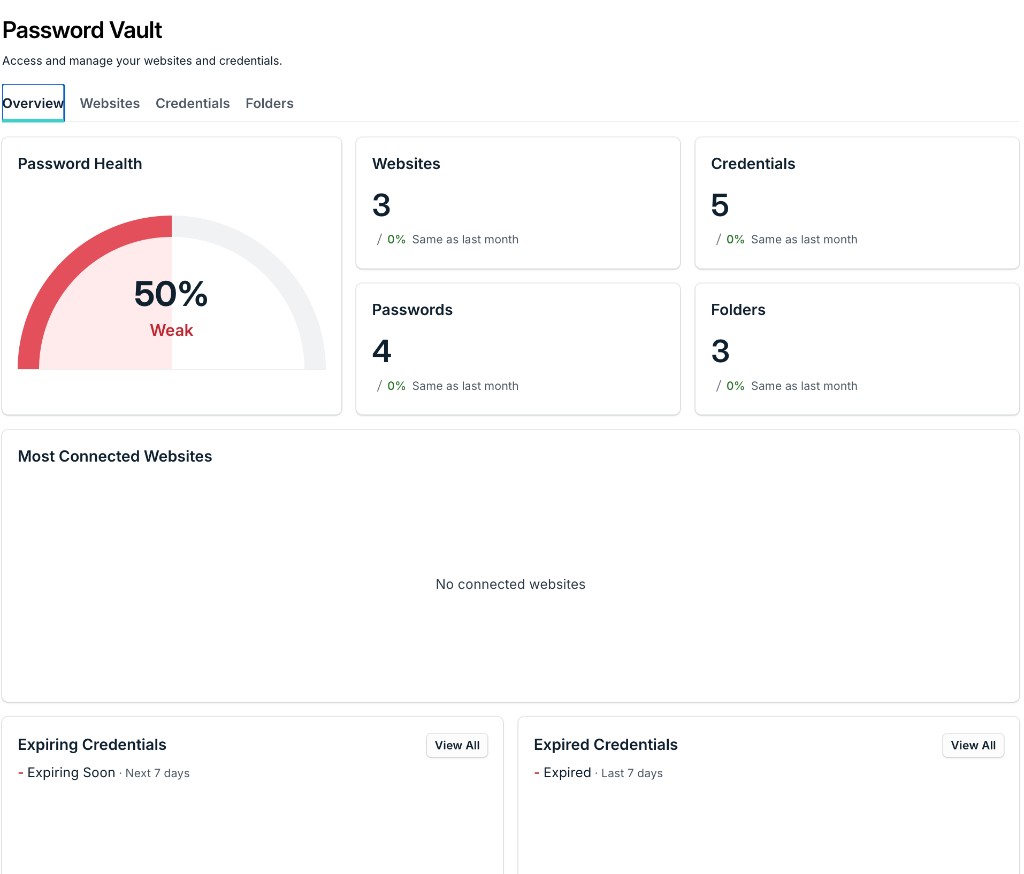This screenshot has width=1024, height=874.
Task: Select the Folders count card
Action: (x=857, y=349)
